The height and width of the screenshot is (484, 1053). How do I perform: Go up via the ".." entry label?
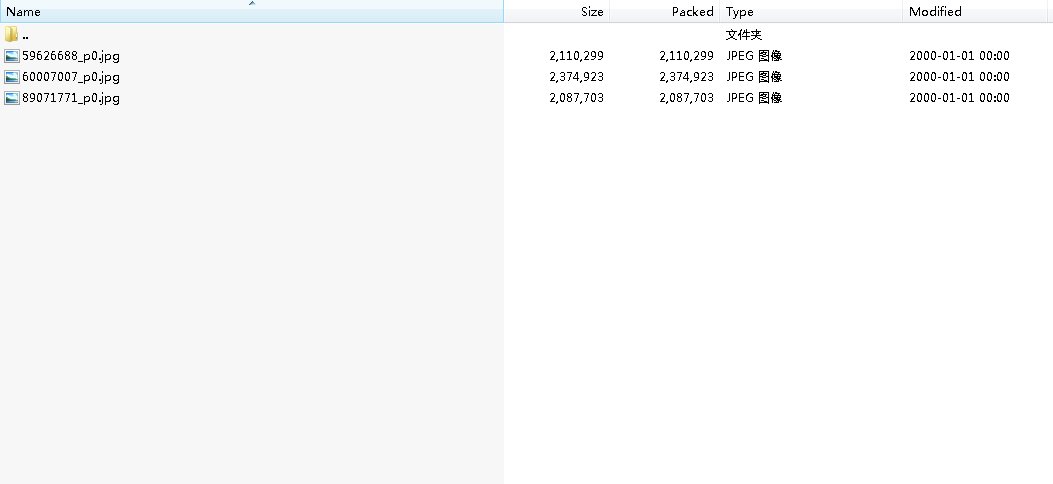point(25,35)
